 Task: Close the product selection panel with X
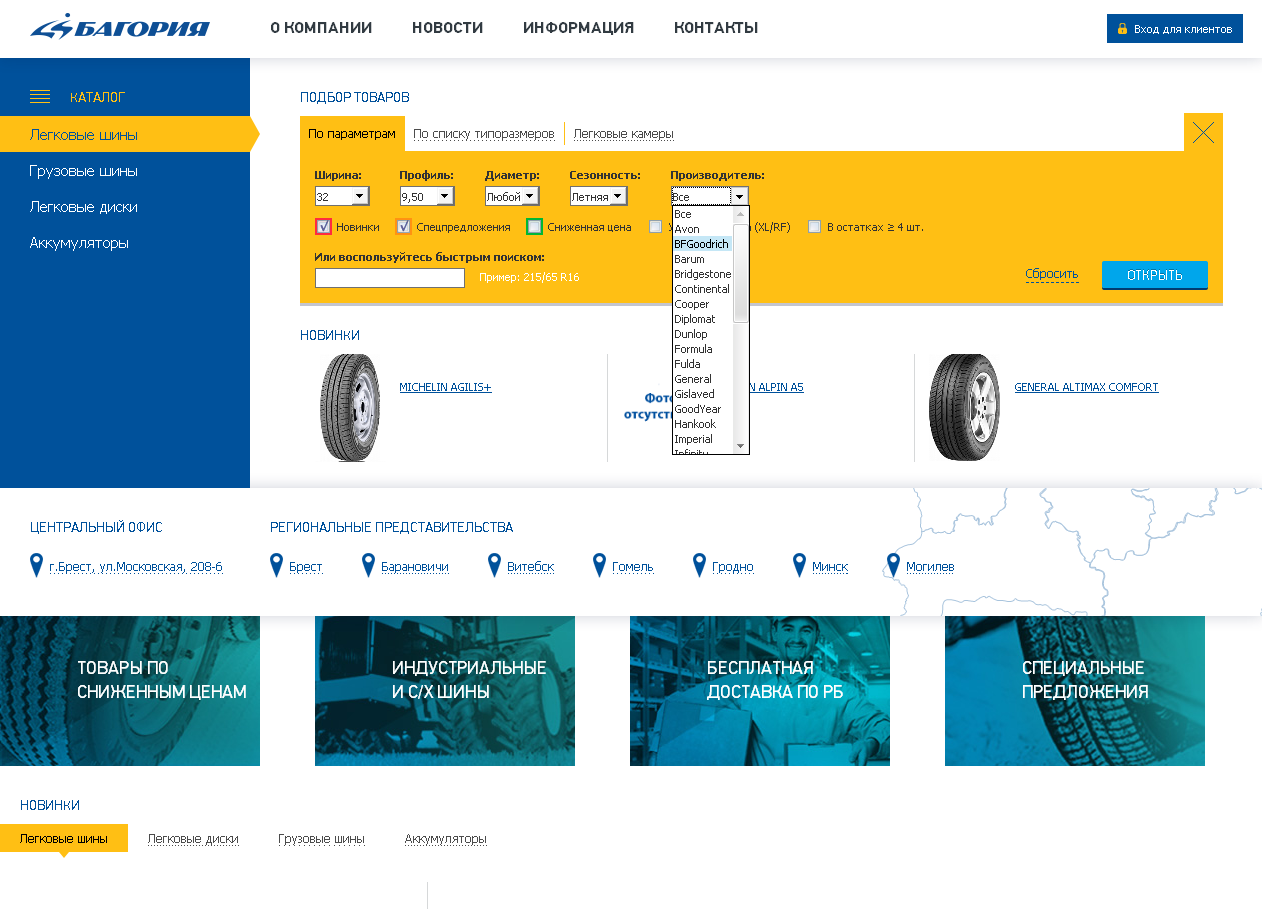coord(1203,132)
